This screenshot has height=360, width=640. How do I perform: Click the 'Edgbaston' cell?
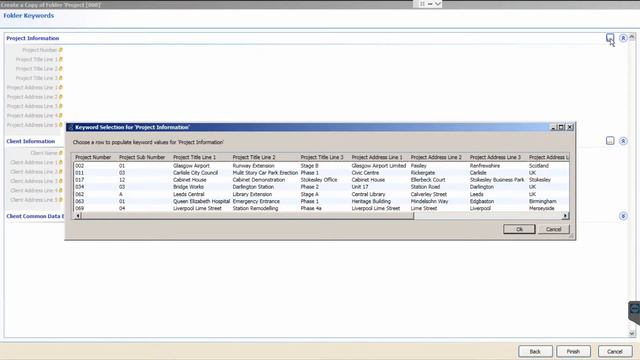click(482, 201)
